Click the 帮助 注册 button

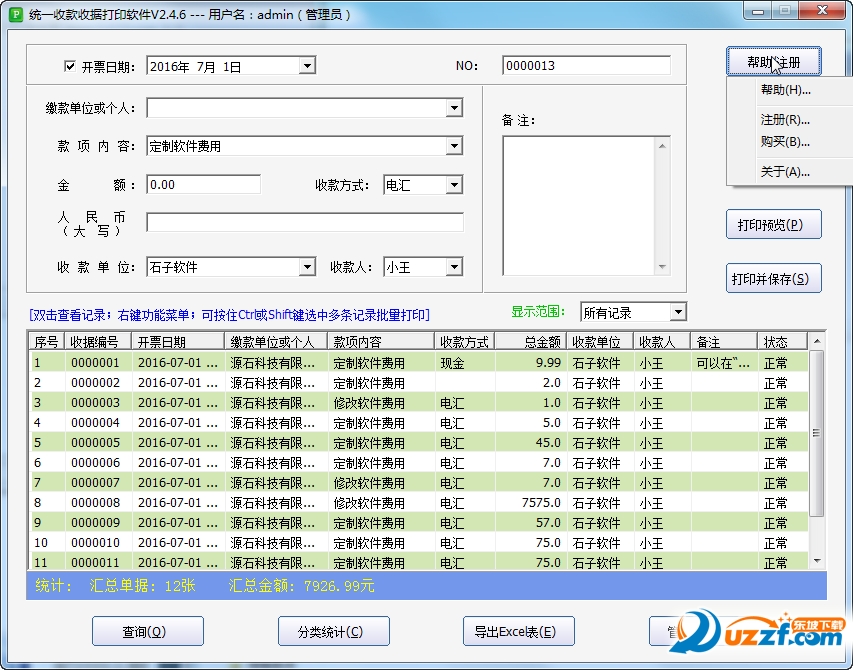(x=774, y=61)
